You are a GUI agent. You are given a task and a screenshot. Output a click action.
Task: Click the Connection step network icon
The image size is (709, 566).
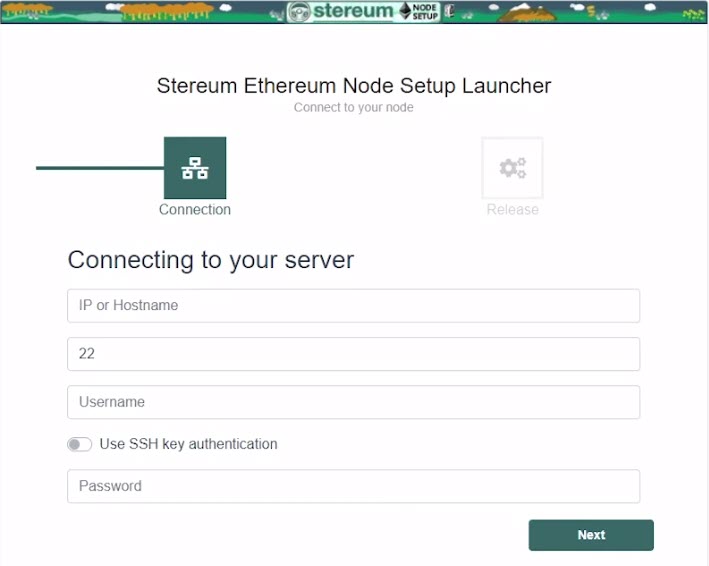point(195,168)
